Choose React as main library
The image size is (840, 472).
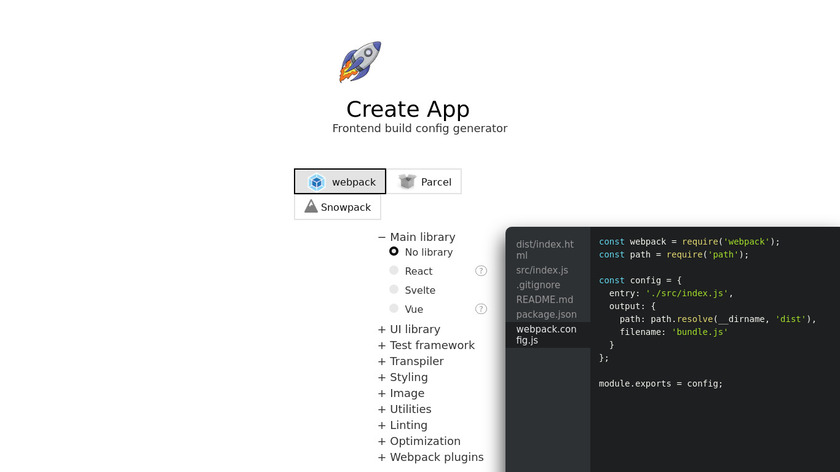tap(394, 271)
